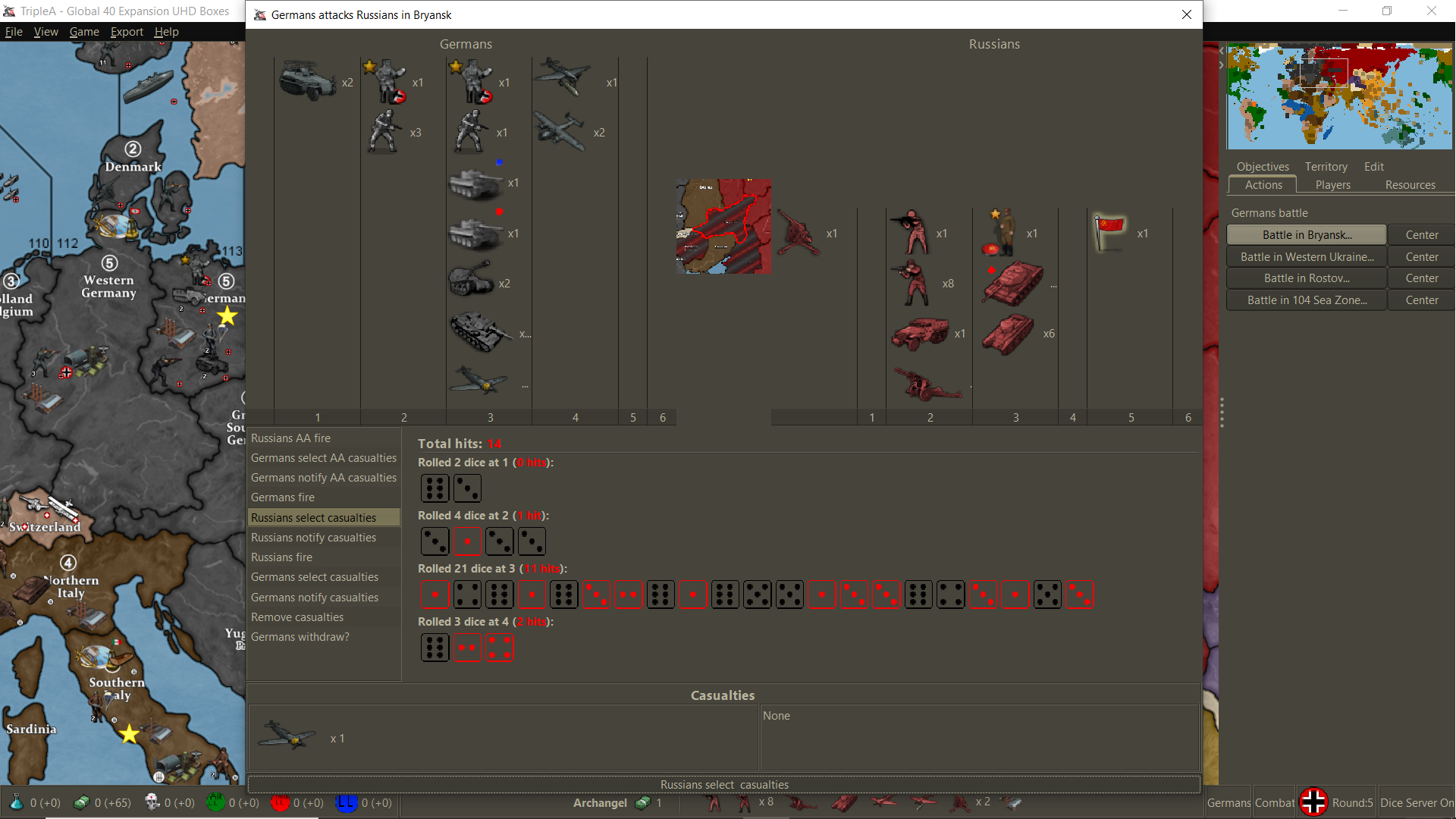Click the Russian anti-aircraft gun unit
Image resolution: width=1456 pixels, height=819 pixels.
pos(799,233)
